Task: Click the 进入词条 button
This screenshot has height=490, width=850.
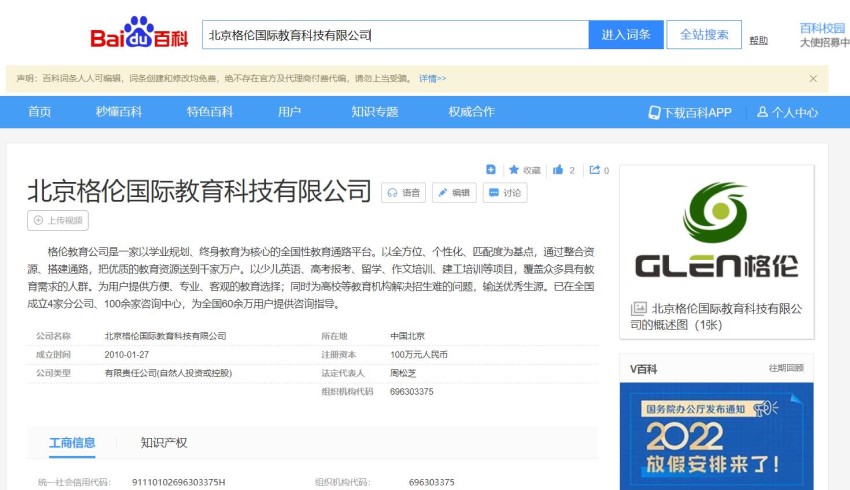Action: pos(626,35)
